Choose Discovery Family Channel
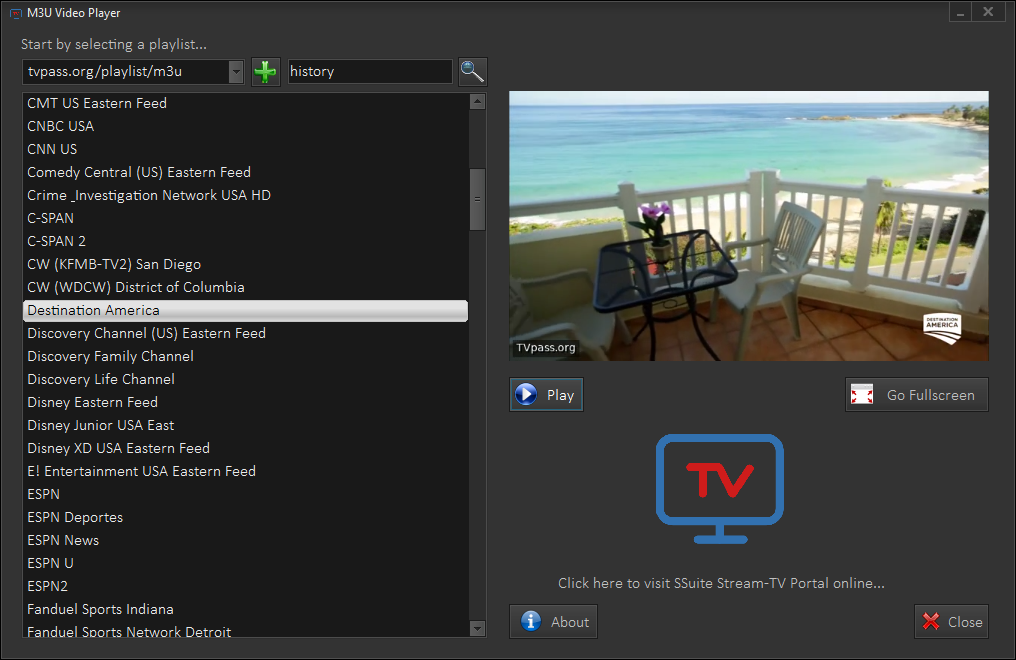Image resolution: width=1016 pixels, height=660 pixels. 110,356
